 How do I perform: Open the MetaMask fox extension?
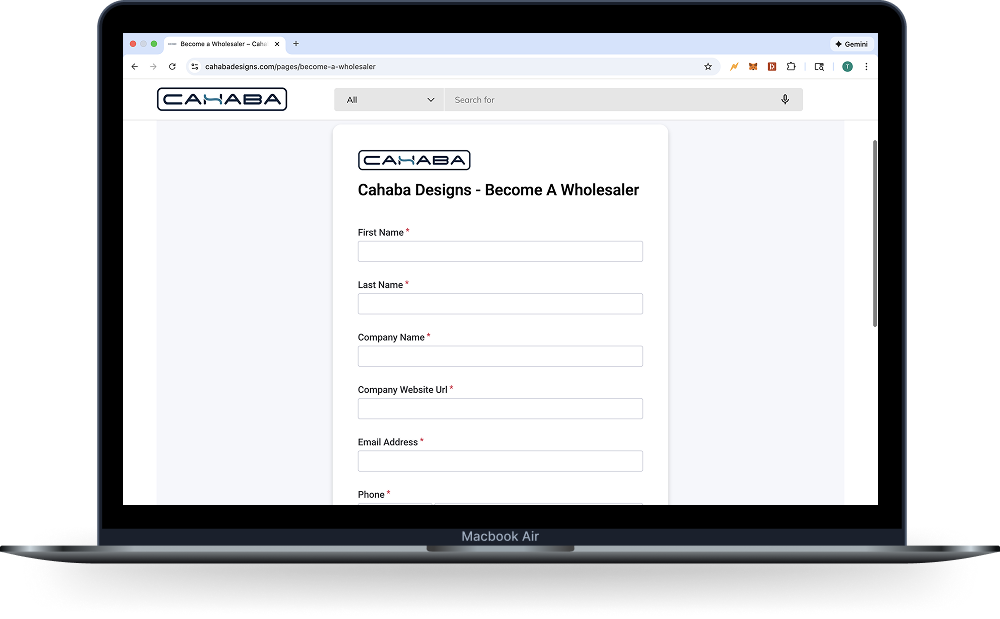tap(752, 67)
